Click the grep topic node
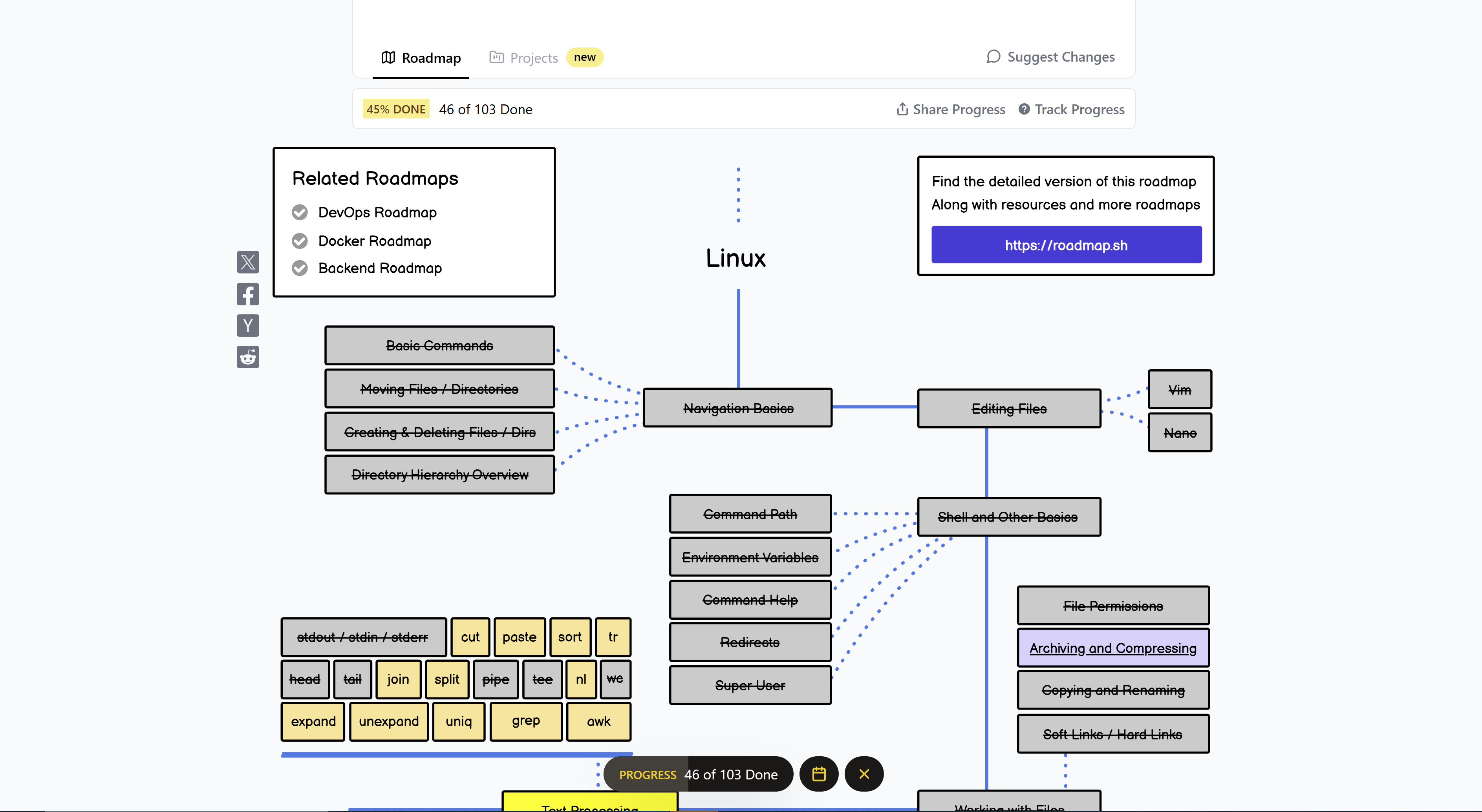 coord(525,721)
